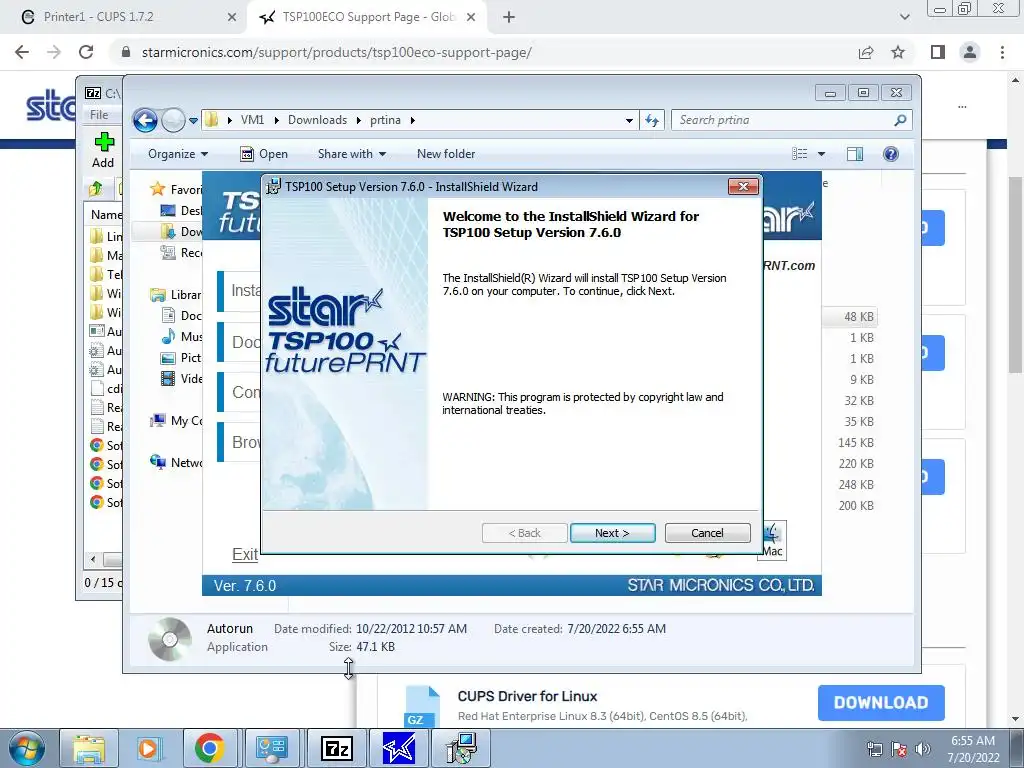This screenshot has height=768, width=1024.
Task: Select My Computer in navigation pane
Action: pos(176,421)
